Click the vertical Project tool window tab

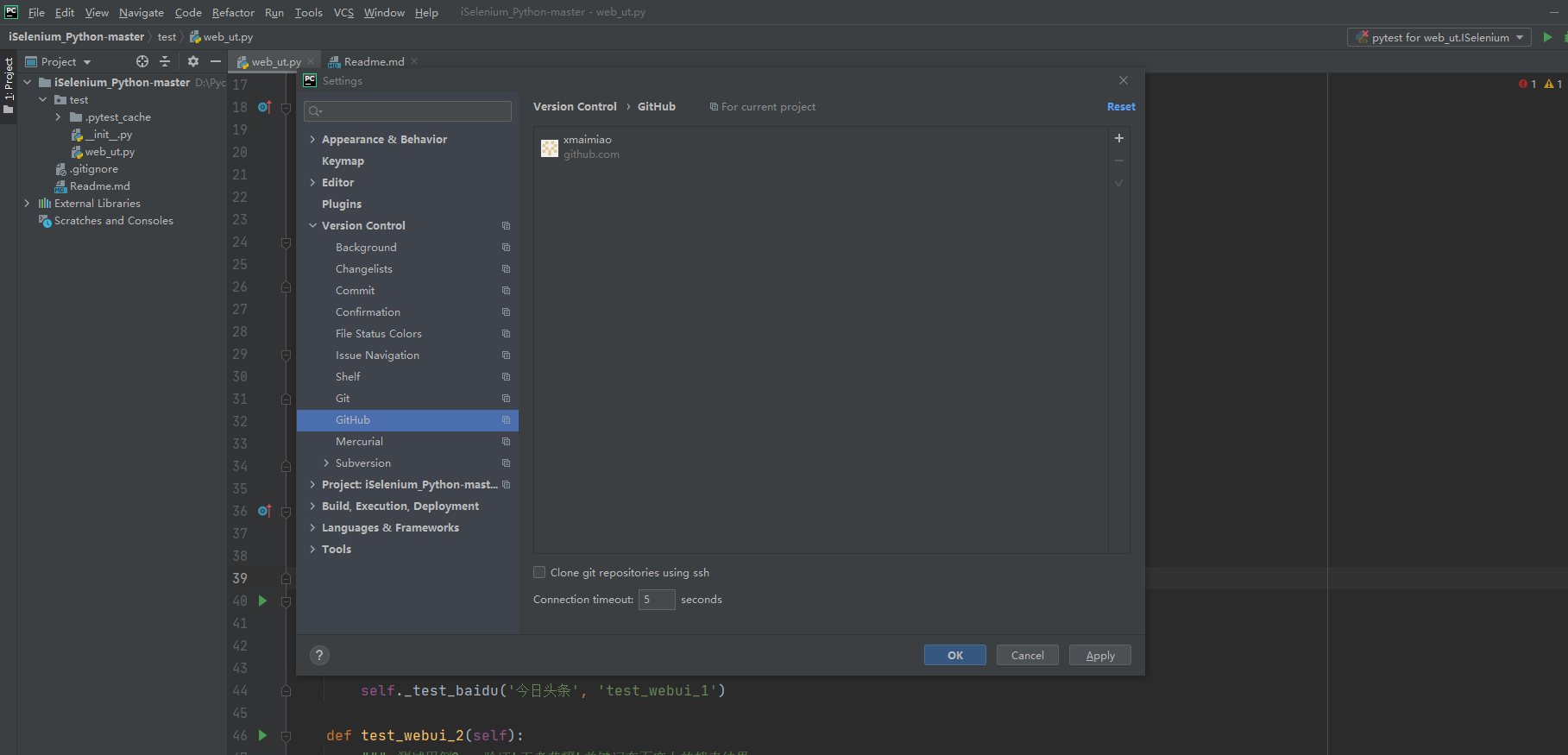pos(9,85)
